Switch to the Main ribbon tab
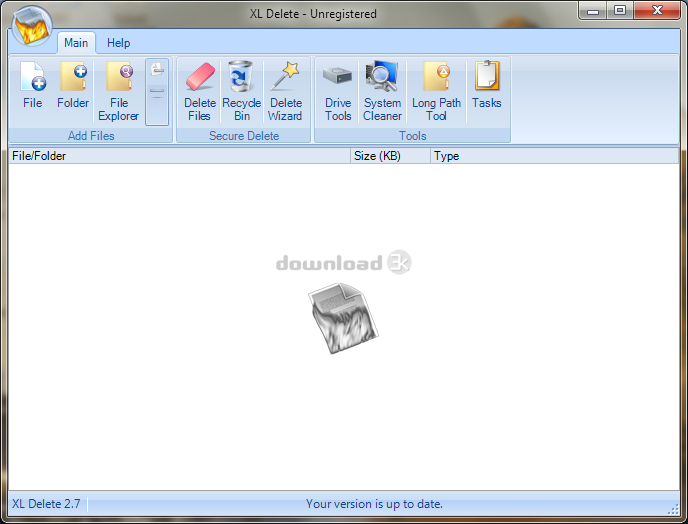Viewport: 688px width, 524px height. coord(76,43)
